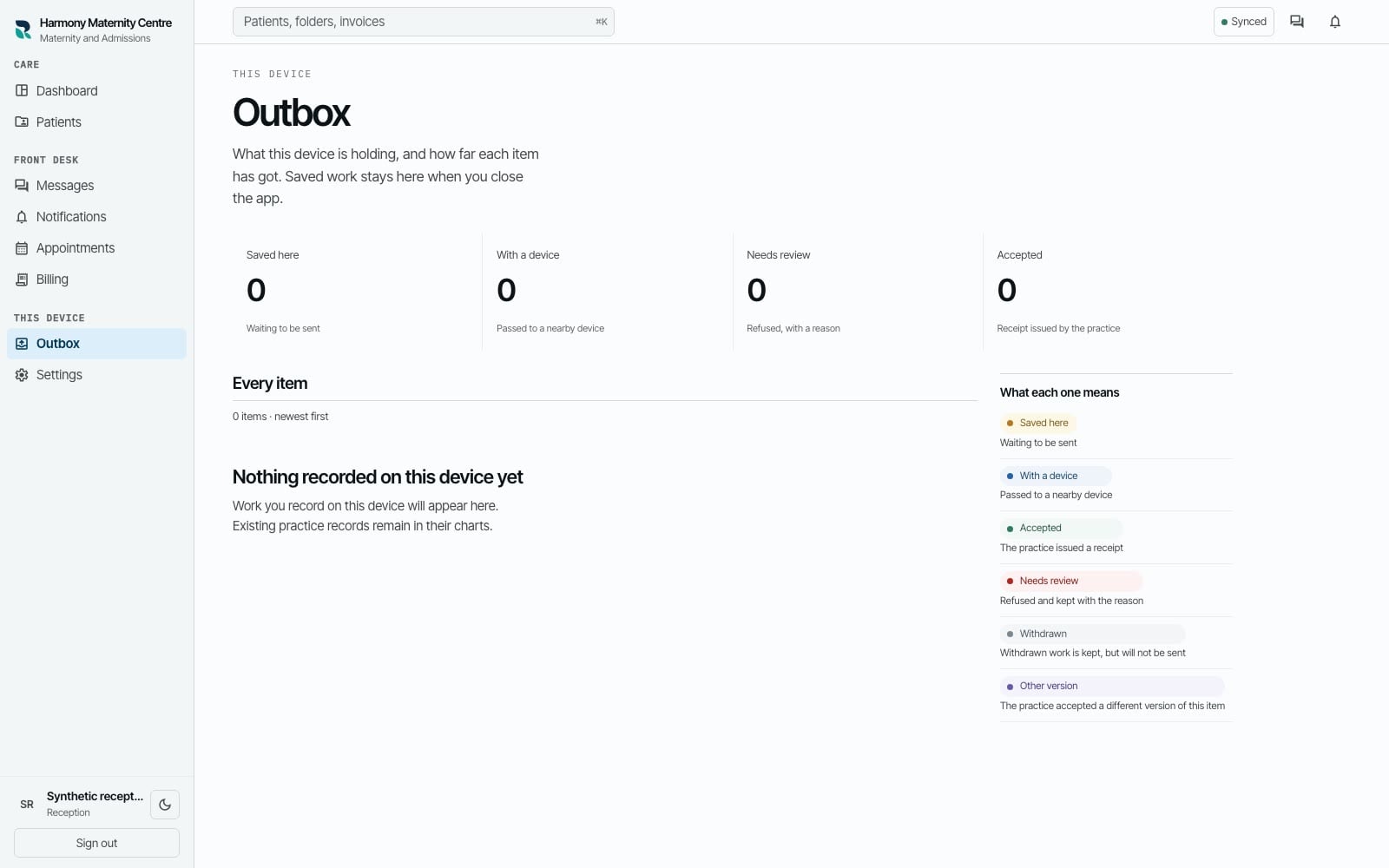The width and height of the screenshot is (1389, 868).
Task: Select Outbox in the sidebar
Action: [96, 344]
